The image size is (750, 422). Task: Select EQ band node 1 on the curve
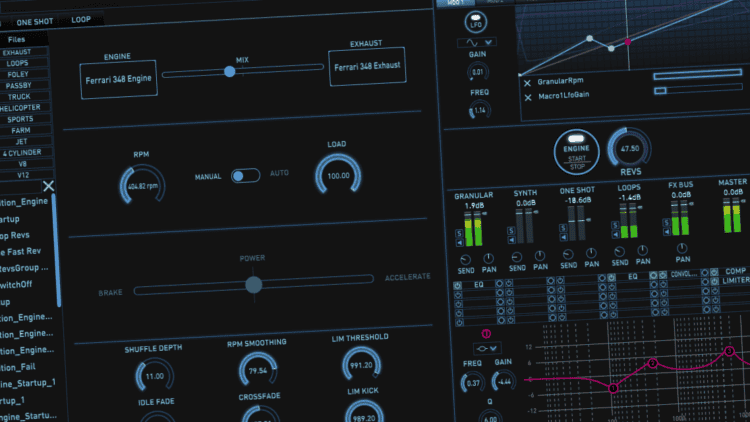[x=613, y=388]
